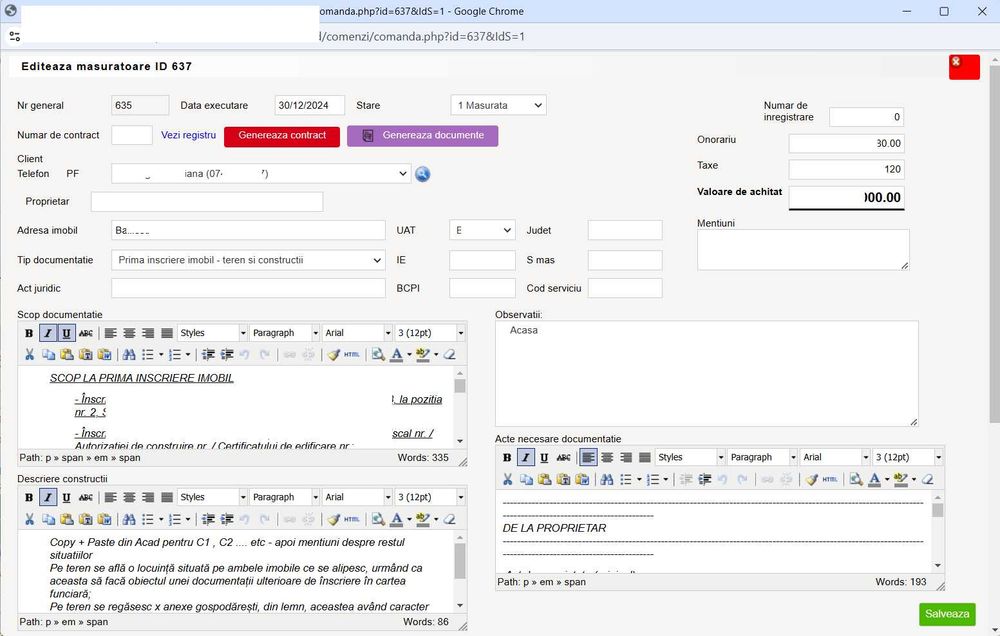This screenshot has width=1000, height=636.
Task: Decrease indent in Scop documentatie editor
Action: click(208, 355)
